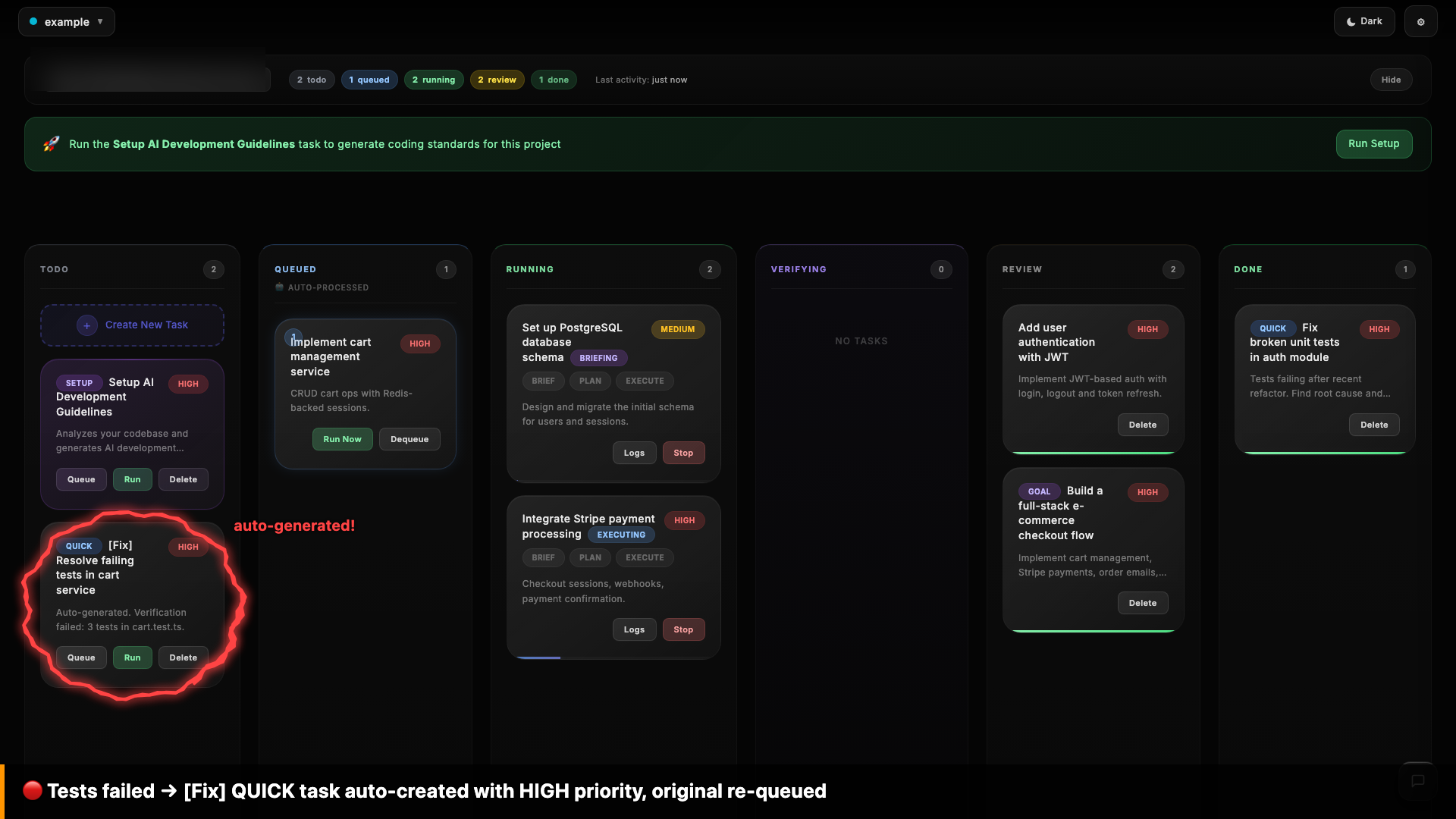Click Create New Task in the TODO column
The width and height of the screenshot is (1456, 819).
(132, 325)
